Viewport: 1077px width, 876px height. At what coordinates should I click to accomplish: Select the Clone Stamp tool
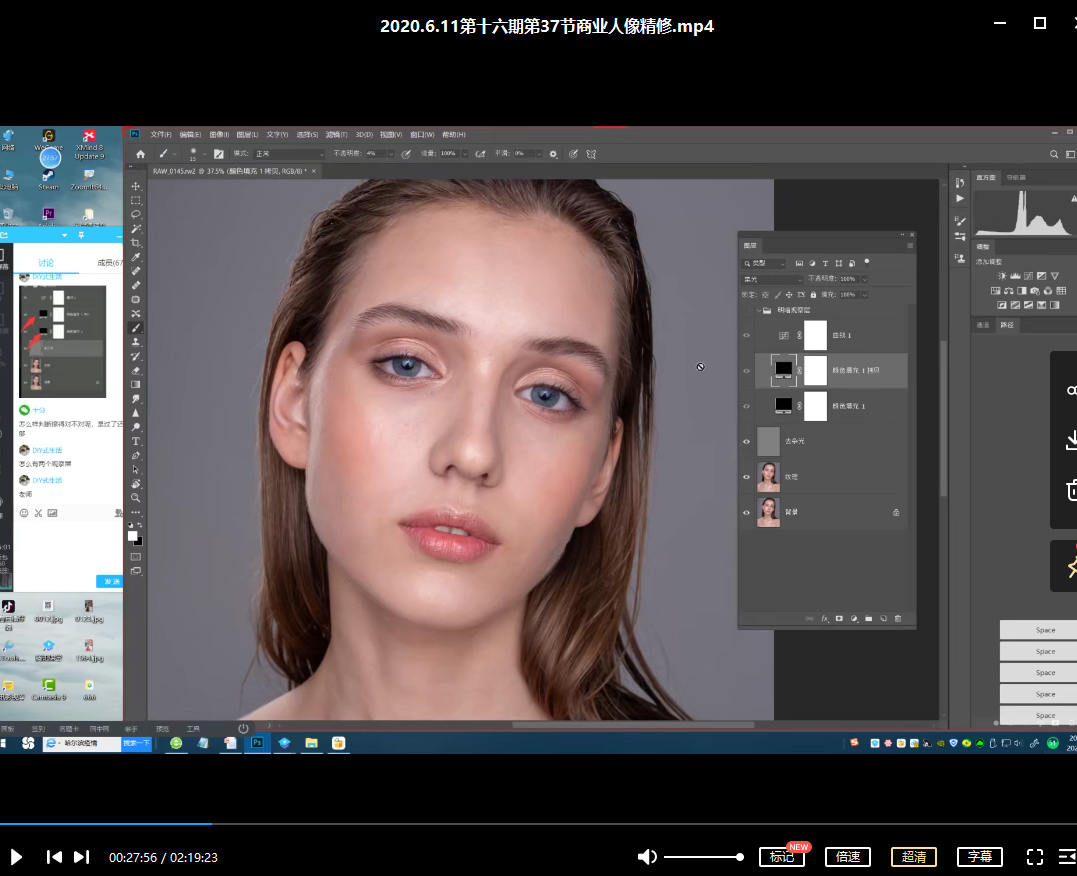pyautogui.click(x=136, y=342)
